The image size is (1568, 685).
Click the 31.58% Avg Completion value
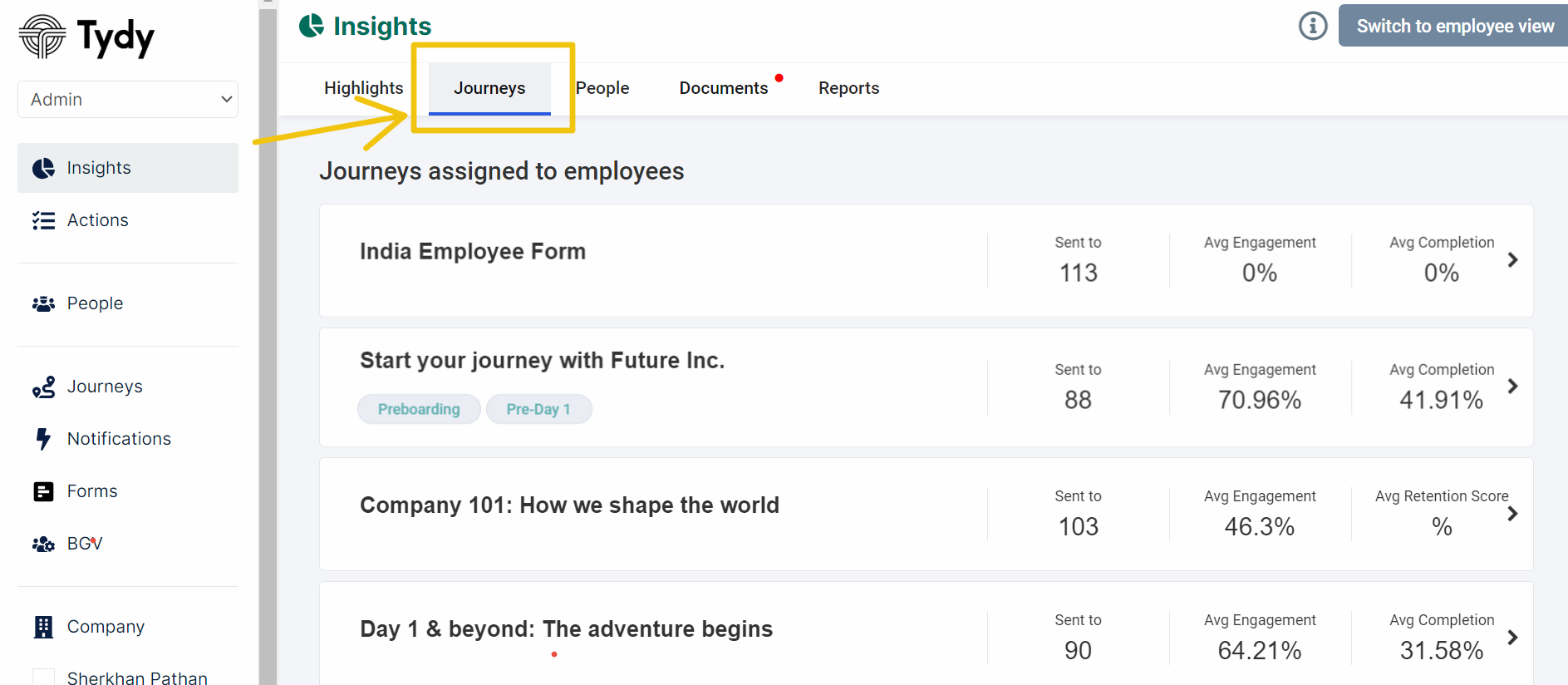click(x=1441, y=650)
